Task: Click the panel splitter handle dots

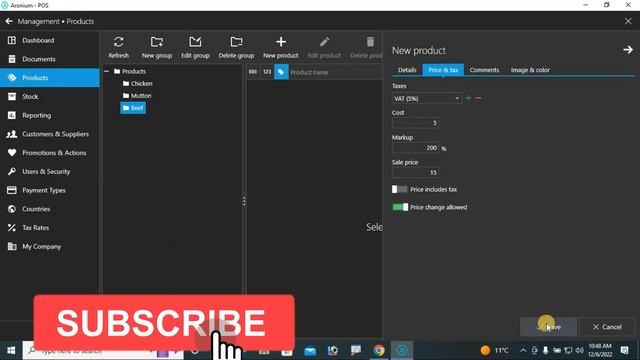Action: click(x=244, y=201)
